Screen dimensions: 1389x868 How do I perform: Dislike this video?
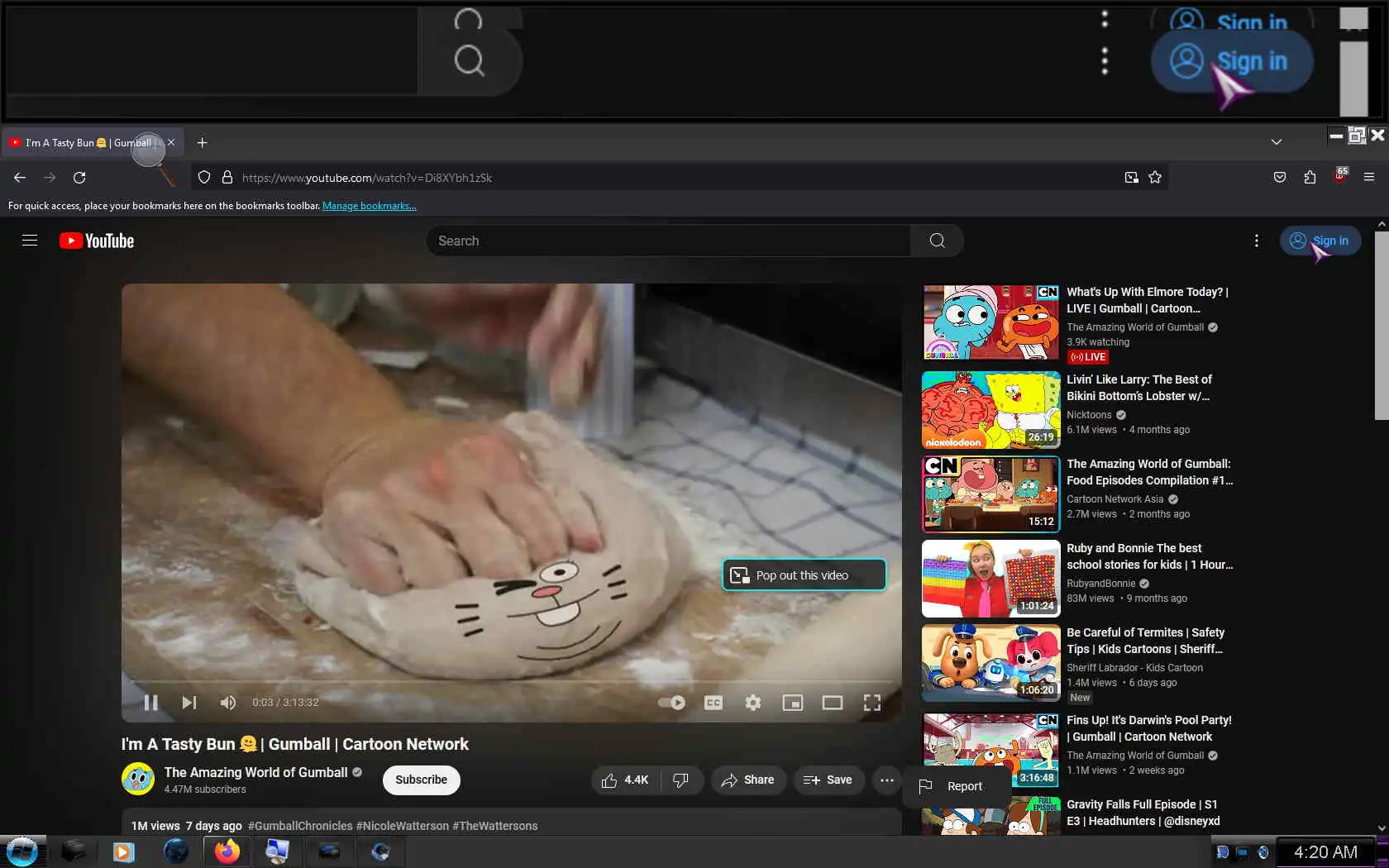(681, 780)
